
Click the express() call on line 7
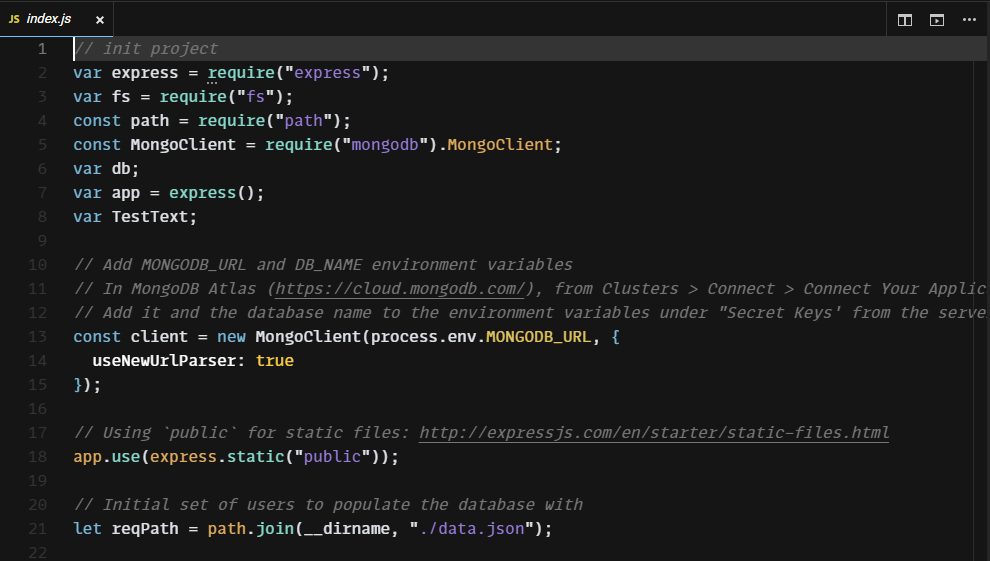[217, 192]
